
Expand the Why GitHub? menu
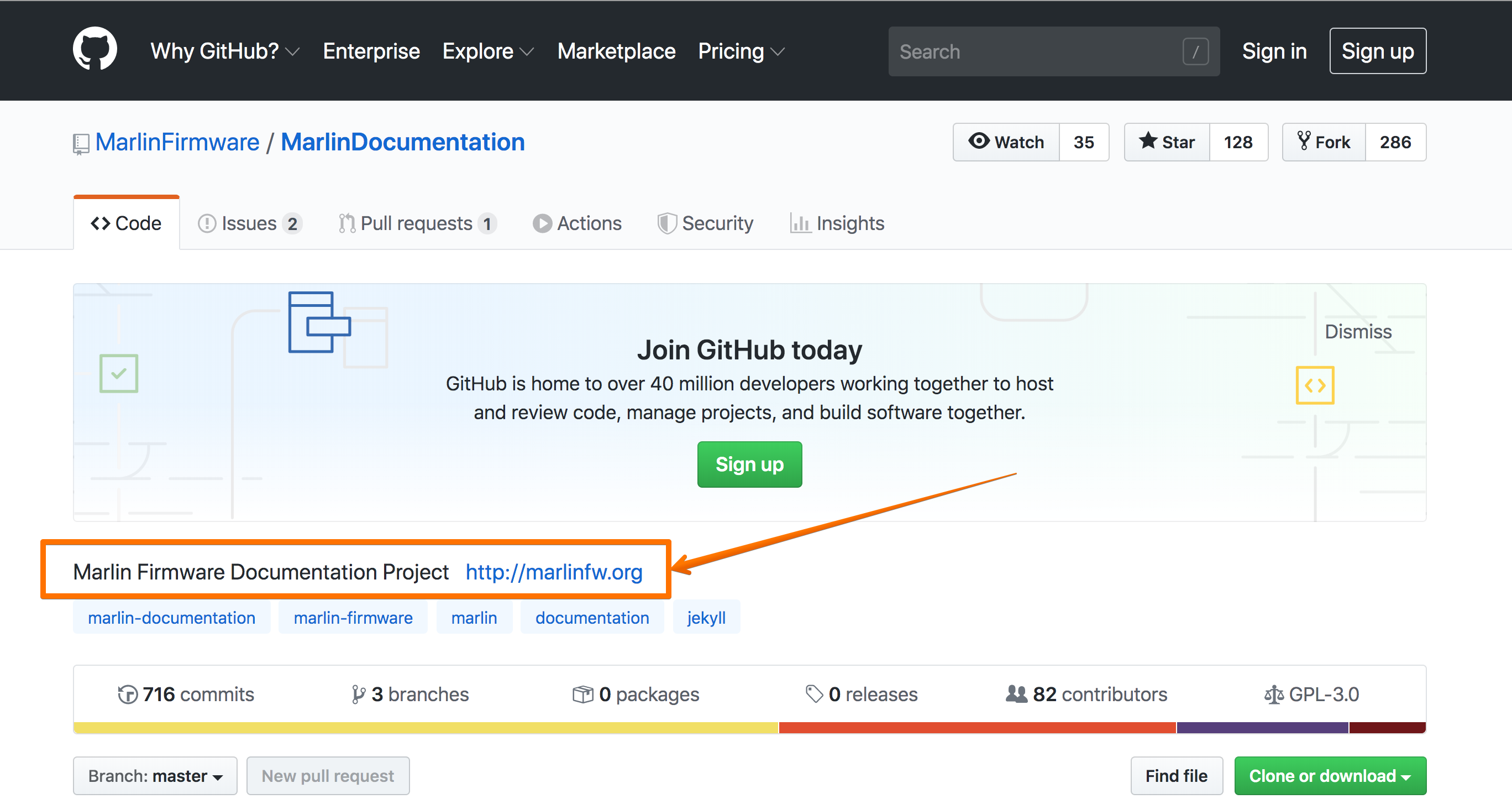pyautogui.click(x=225, y=51)
